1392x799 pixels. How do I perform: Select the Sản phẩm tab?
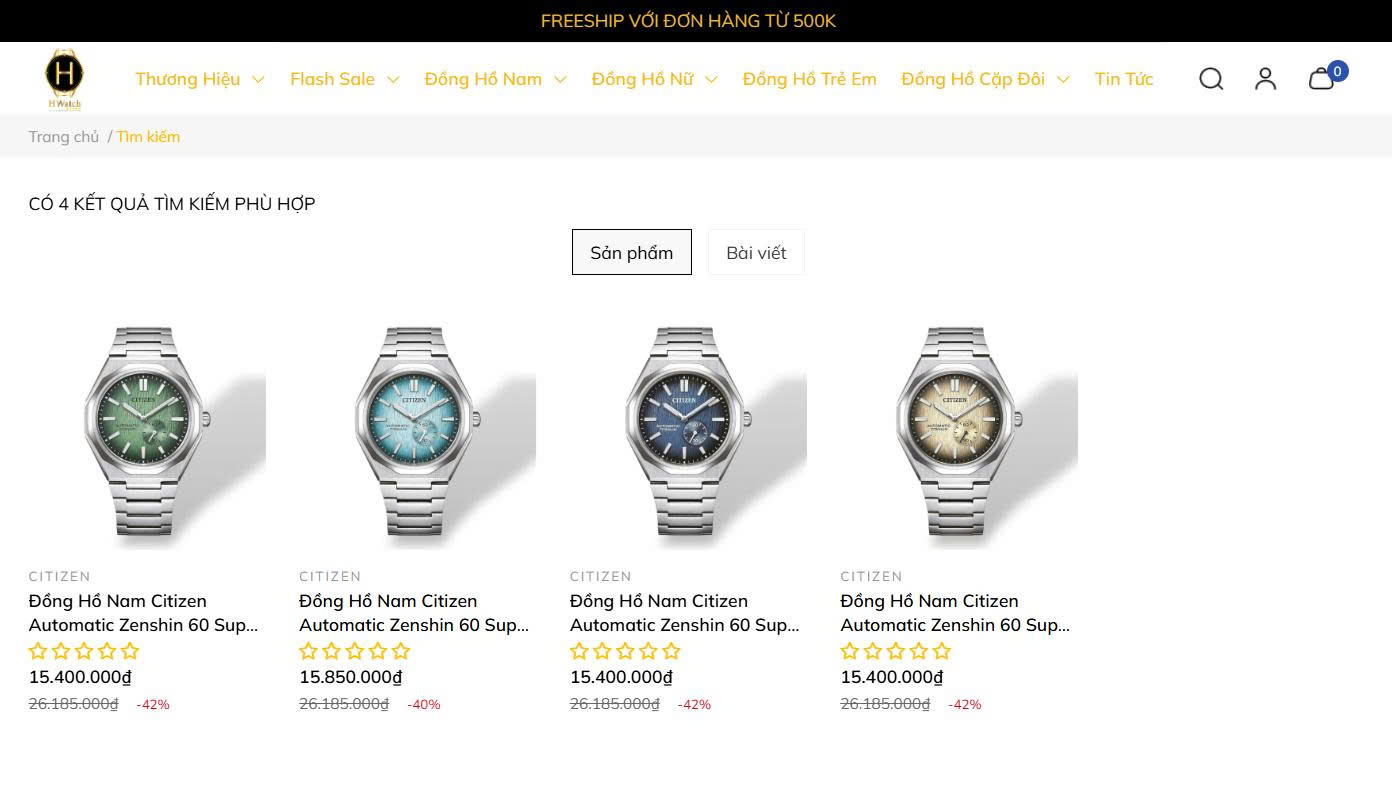(632, 252)
